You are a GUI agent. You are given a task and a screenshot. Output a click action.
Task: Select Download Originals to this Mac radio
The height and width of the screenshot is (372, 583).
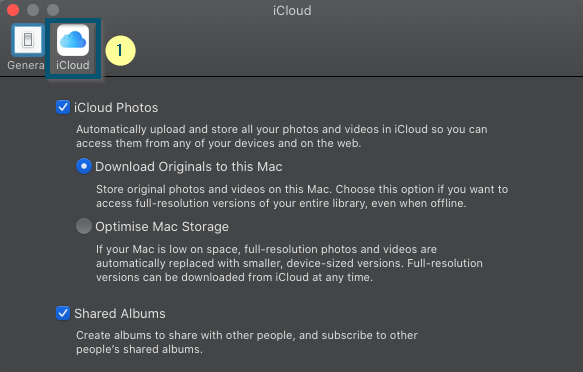[84, 166]
